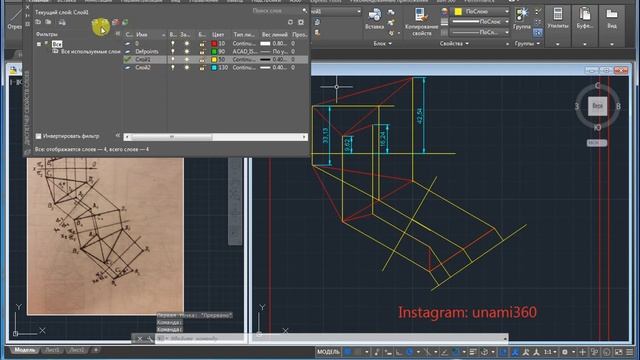The width and height of the screenshot is (640, 360).
Task: Click МСК coordinate system button below ViewCube
Action: [597, 143]
